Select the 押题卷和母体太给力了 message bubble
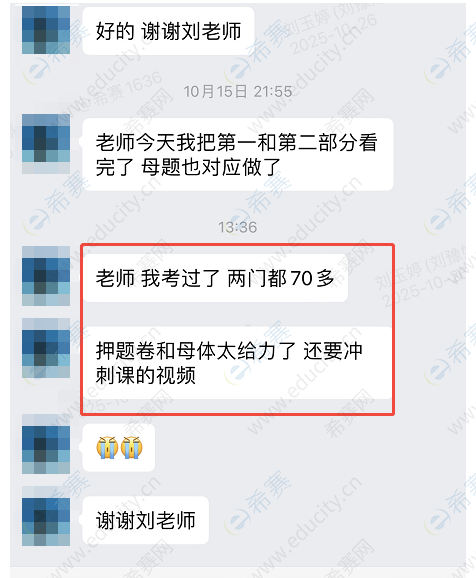476x578 pixels. [238, 363]
